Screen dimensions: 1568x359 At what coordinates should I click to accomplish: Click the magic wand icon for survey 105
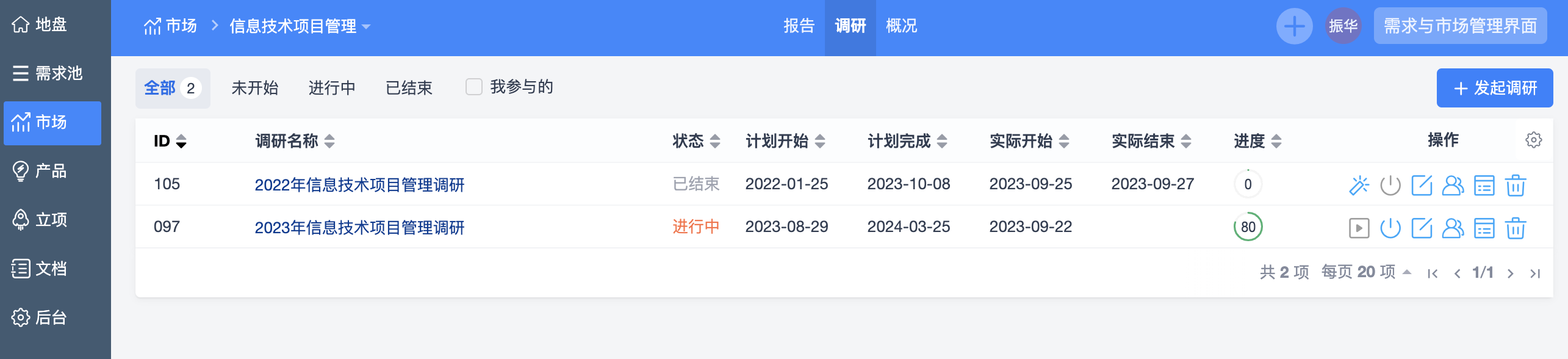(1359, 185)
